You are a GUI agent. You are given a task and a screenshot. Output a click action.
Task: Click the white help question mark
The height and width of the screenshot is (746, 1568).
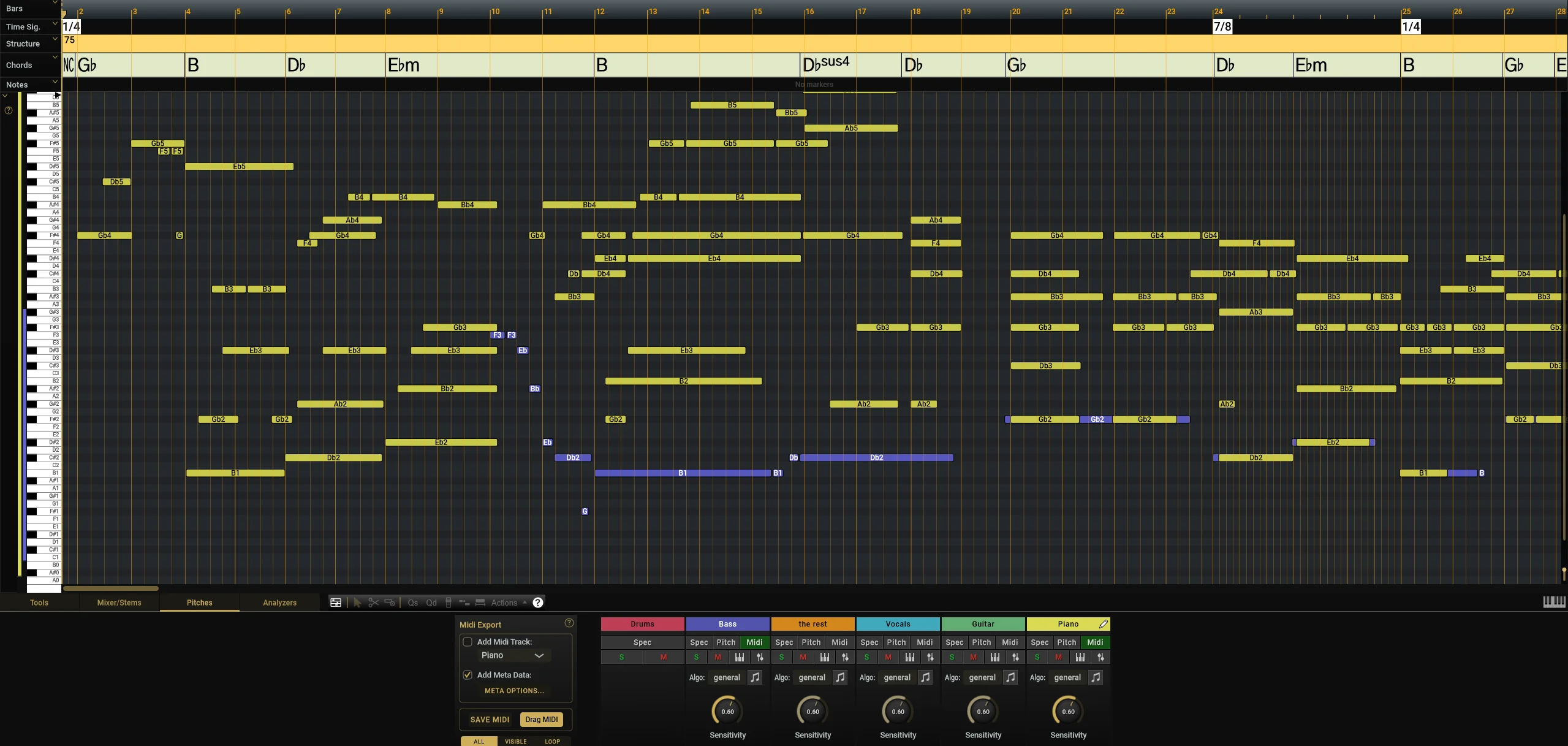[538, 603]
